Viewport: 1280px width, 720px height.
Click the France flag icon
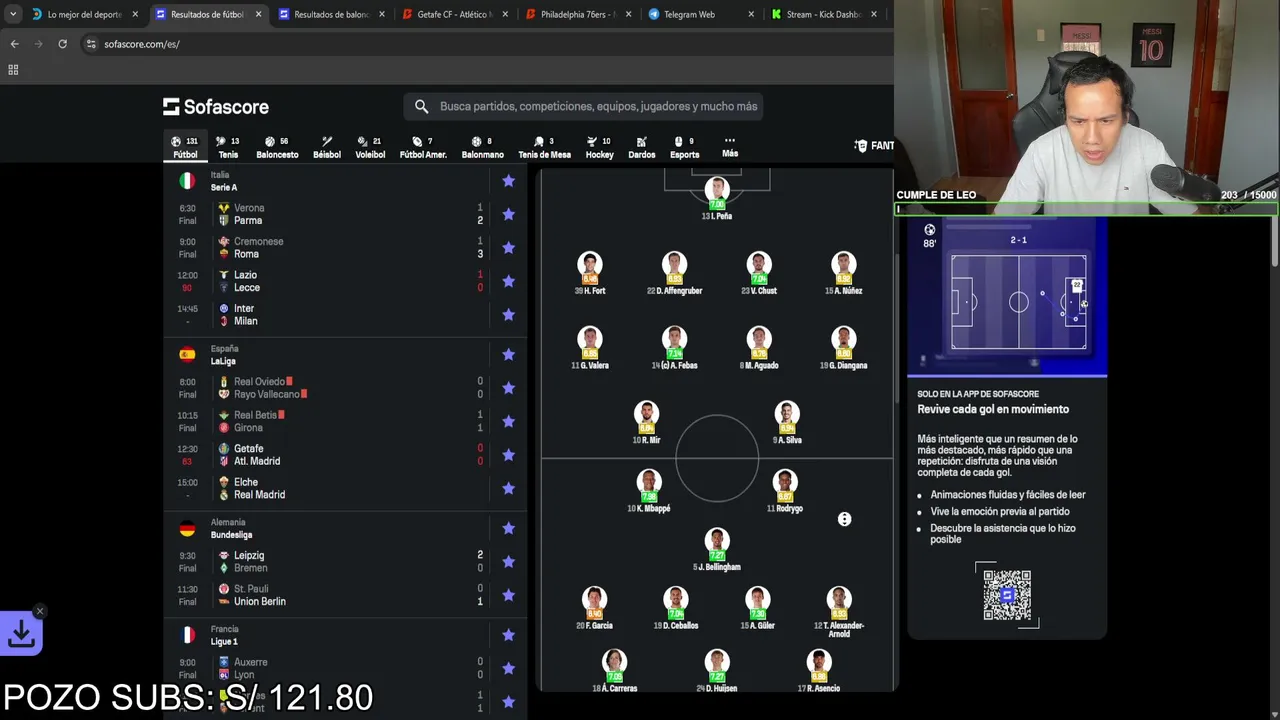point(187,635)
